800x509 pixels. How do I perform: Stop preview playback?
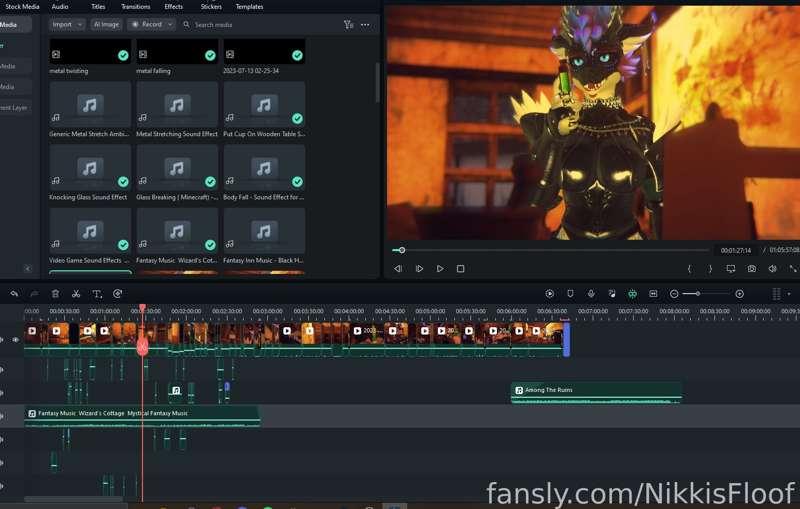point(460,269)
